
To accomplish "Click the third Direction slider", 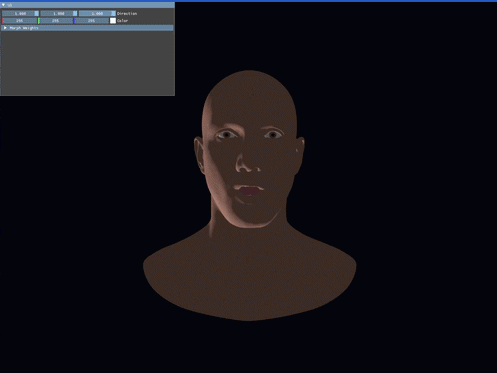I will 97,13.
